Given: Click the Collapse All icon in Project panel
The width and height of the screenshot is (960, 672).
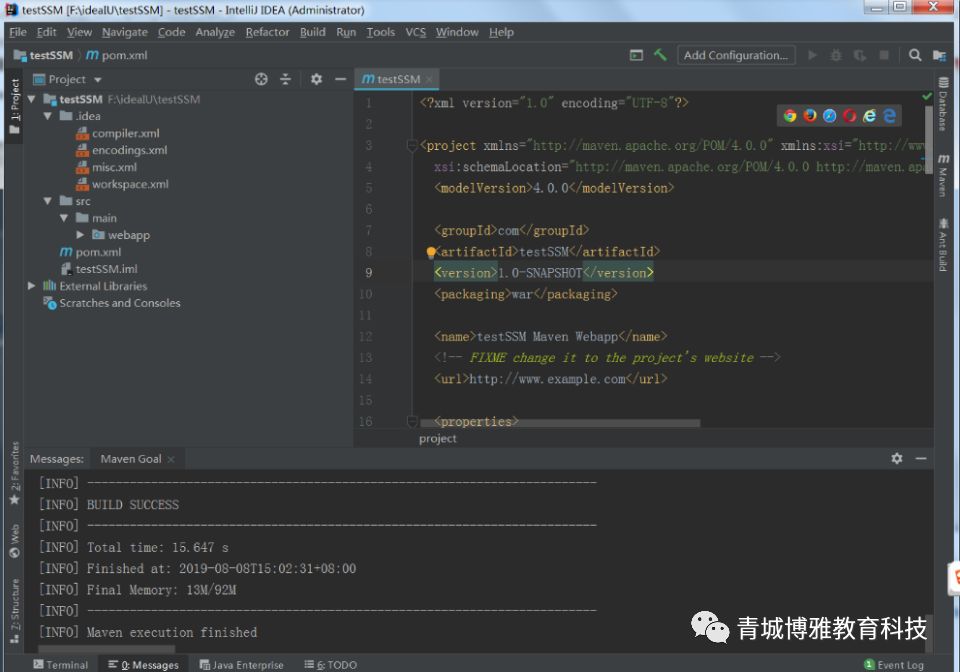Looking at the screenshot, I should 285,79.
